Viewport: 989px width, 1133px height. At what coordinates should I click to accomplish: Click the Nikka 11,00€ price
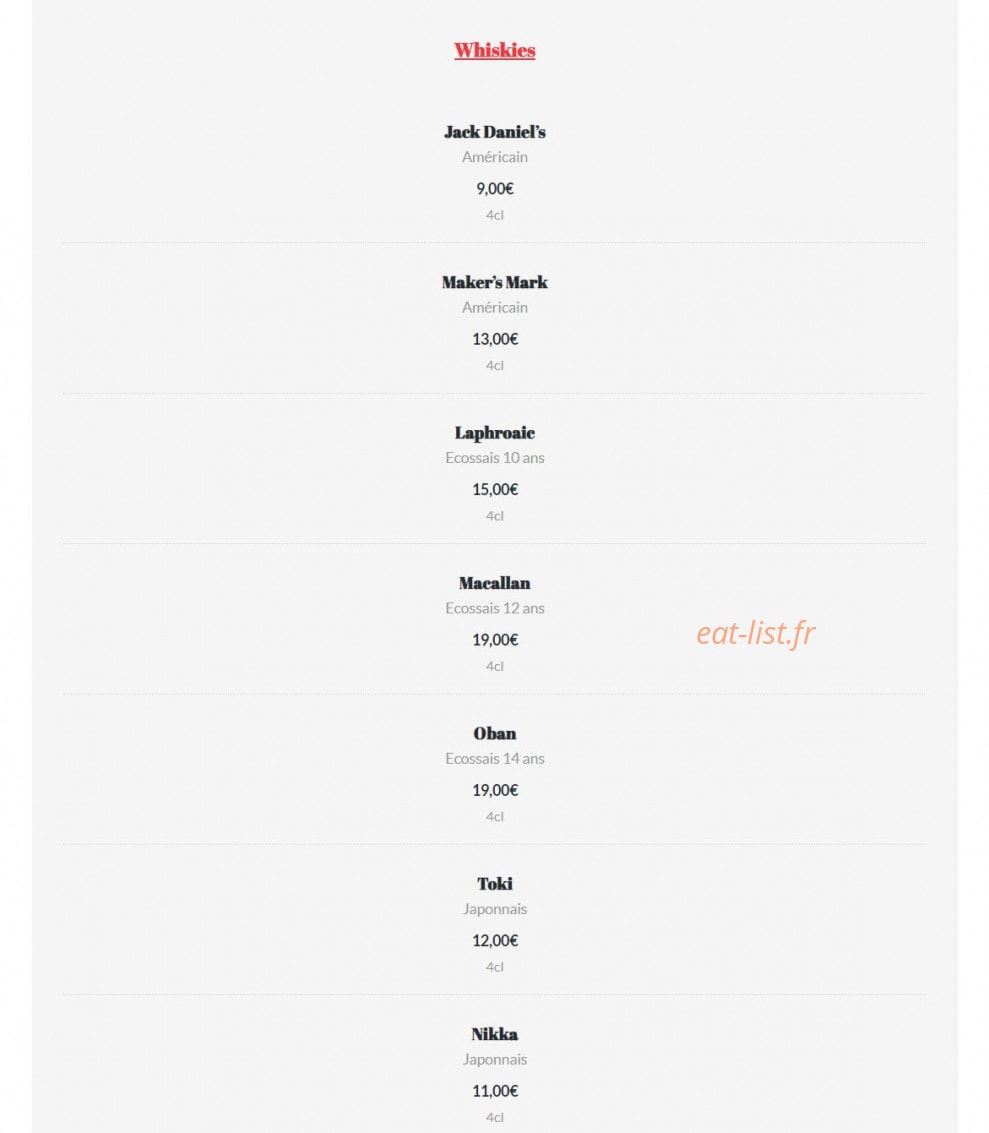coord(494,1090)
